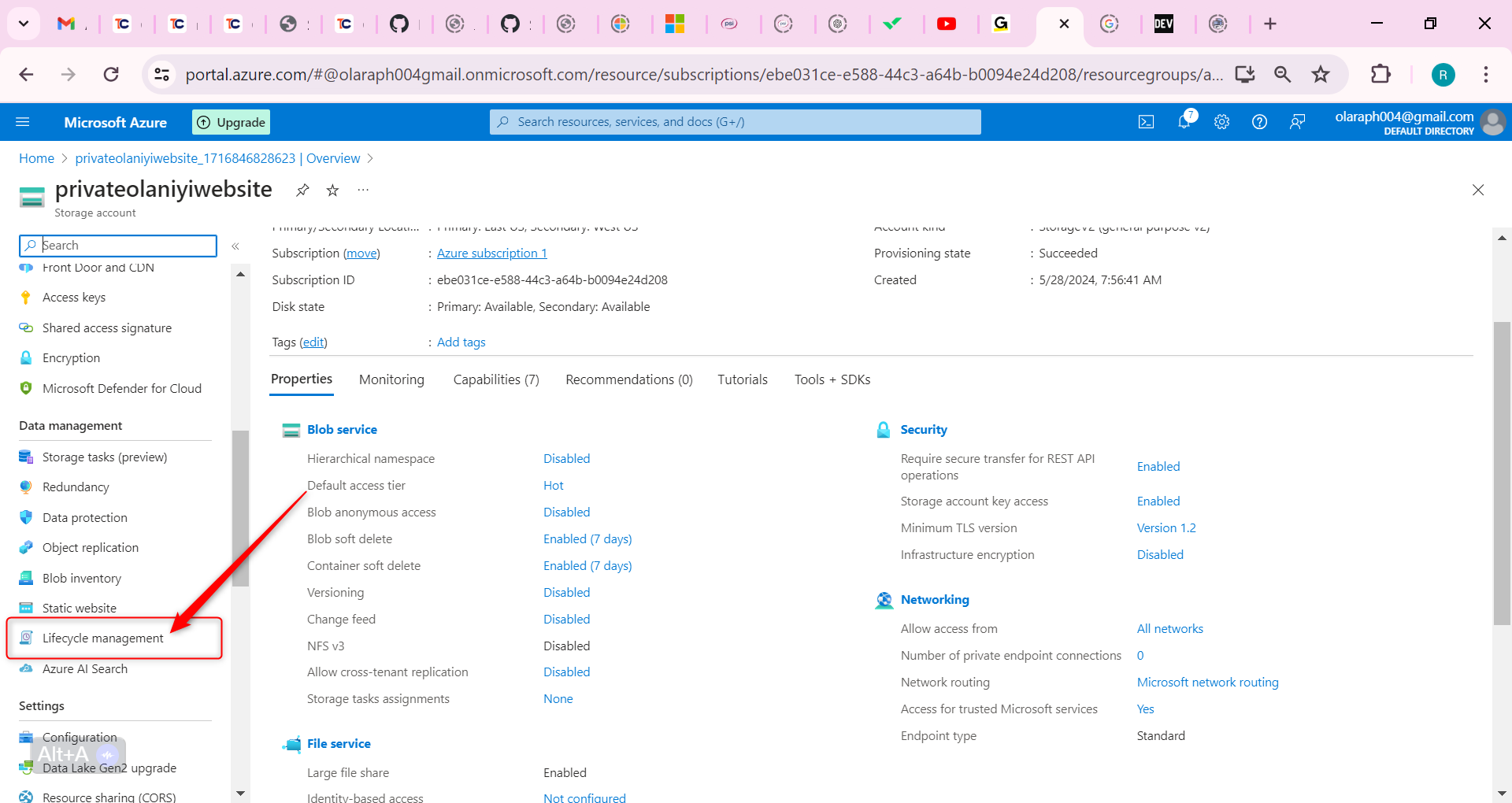Open Azure subscription 1 link
1512x803 pixels.
pyautogui.click(x=491, y=253)
